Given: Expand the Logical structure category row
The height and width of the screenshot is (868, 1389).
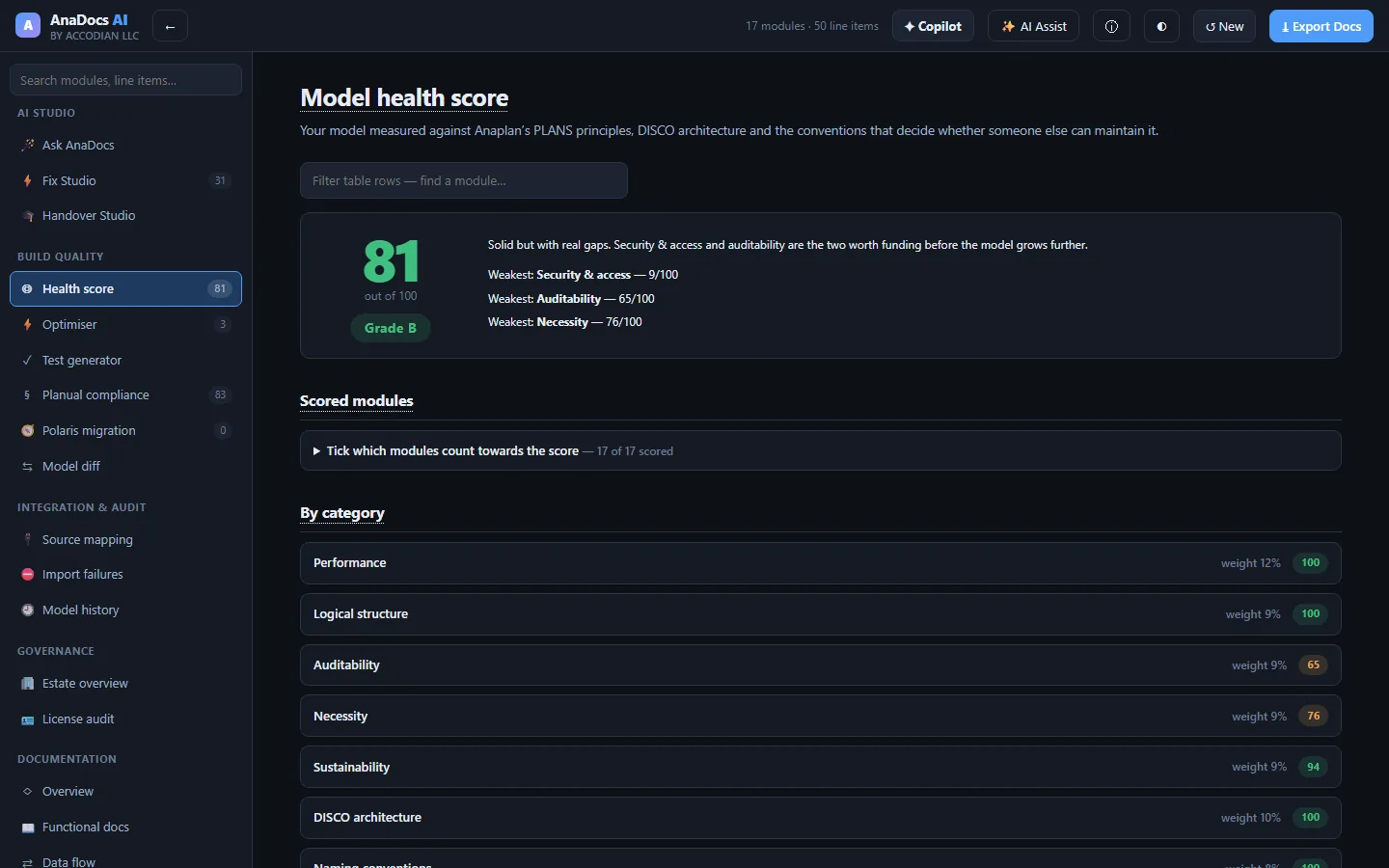Looking at the screenshot, I should [820, 614].
